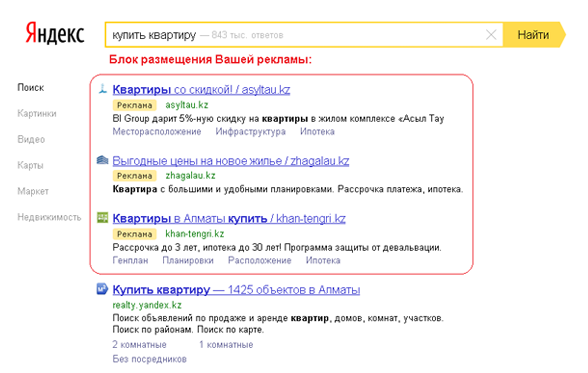The image size is (588, 373).
Task: Click the Поиск объявлений по продаже description
Action: point(278,324)
